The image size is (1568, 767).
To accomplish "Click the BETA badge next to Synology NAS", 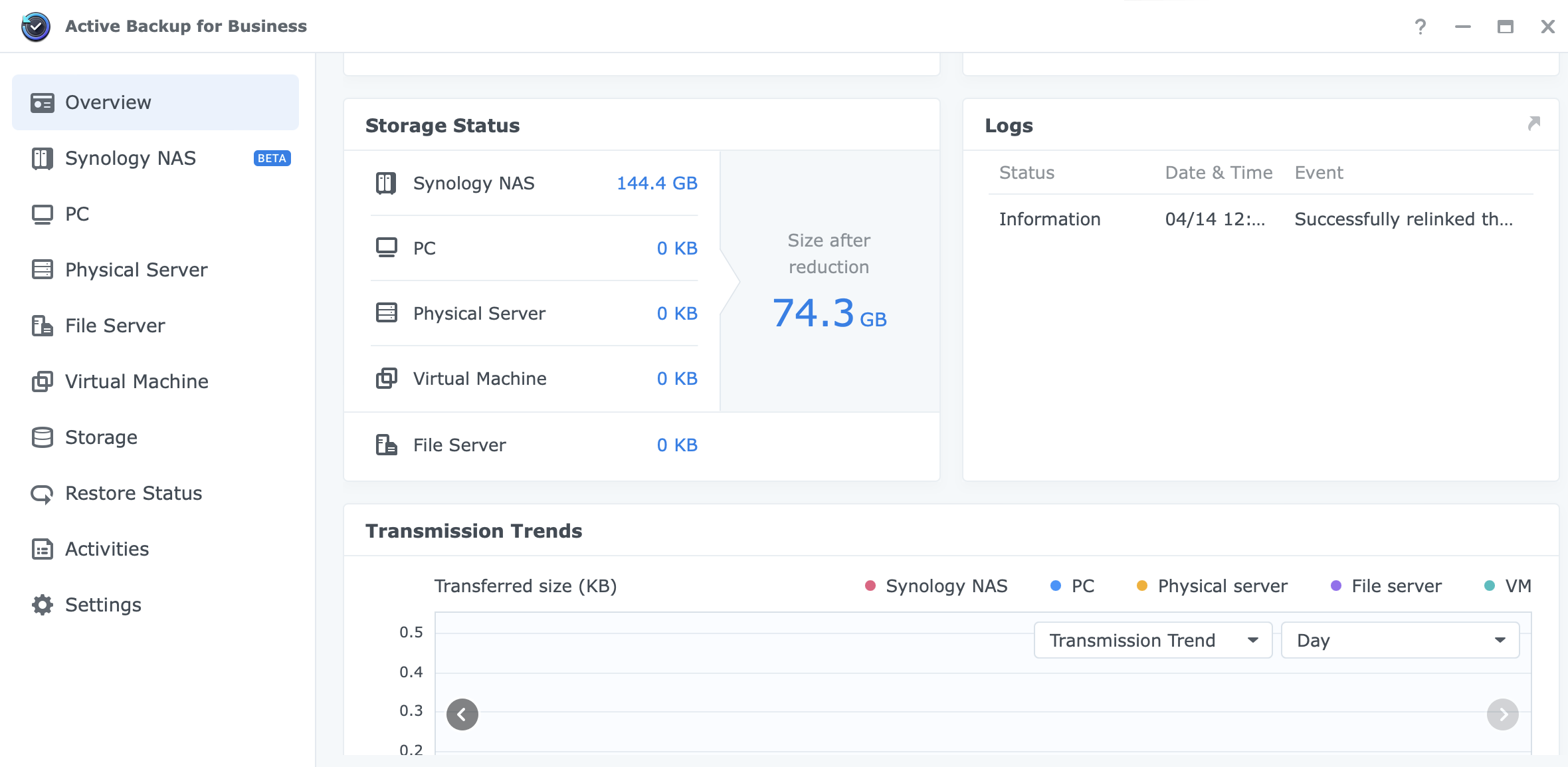I will [272, 158].
